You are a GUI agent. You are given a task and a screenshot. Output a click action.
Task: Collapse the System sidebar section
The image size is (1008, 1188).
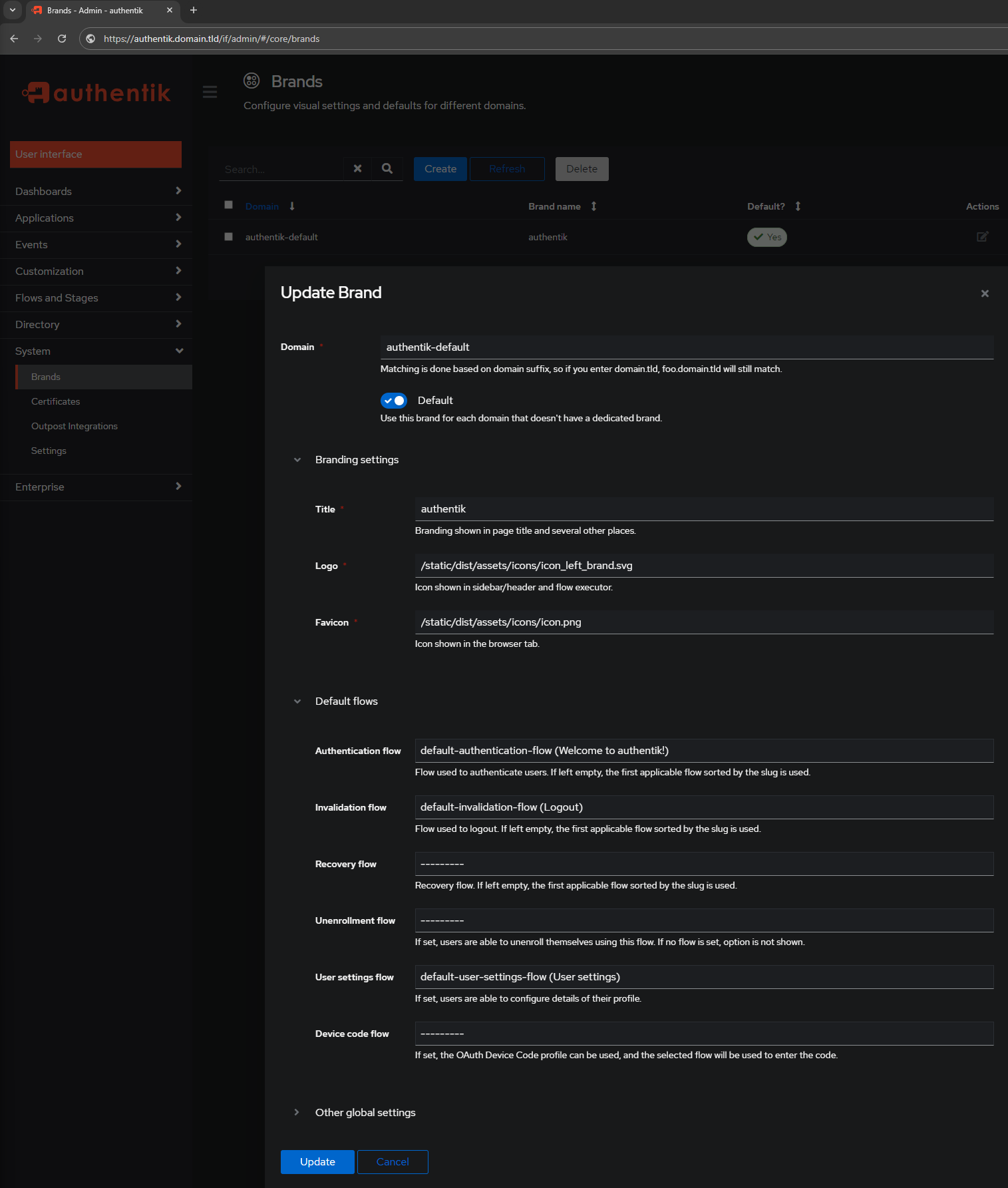point(96,351)
